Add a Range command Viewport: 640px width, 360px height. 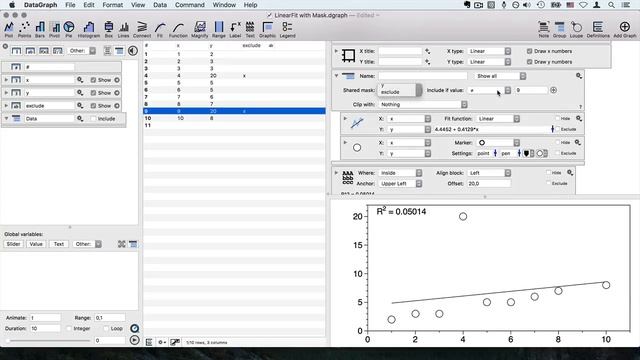[219, 29]
